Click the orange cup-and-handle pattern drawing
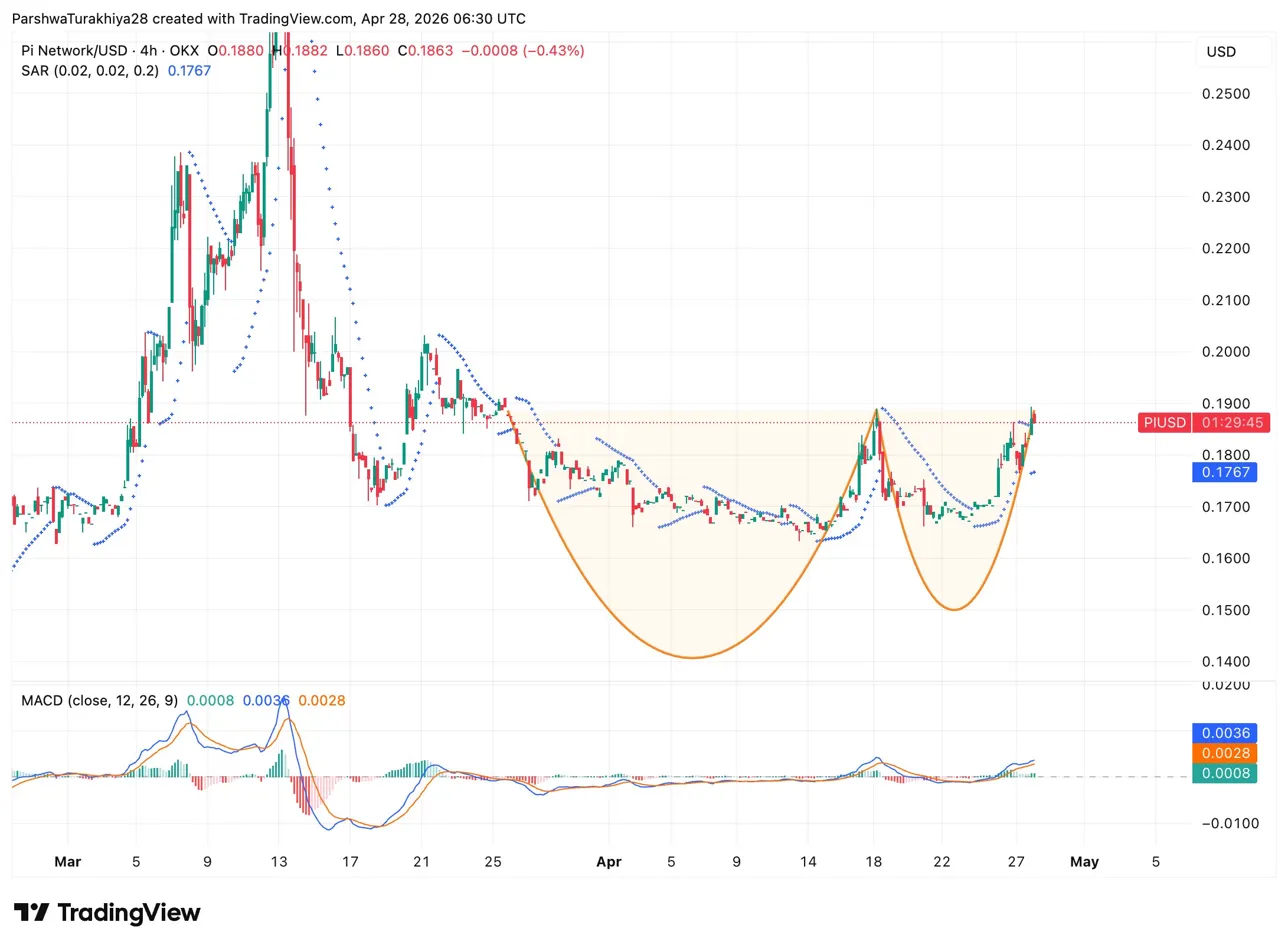1288x948 pixels. pos(692,656)
